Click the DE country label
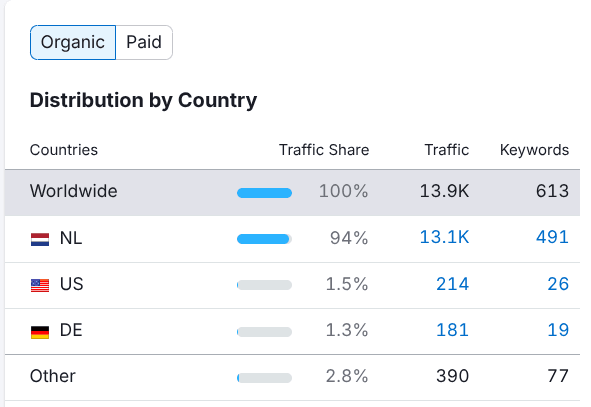The height and width of the screenshot is (407, 591). [71, 330]
